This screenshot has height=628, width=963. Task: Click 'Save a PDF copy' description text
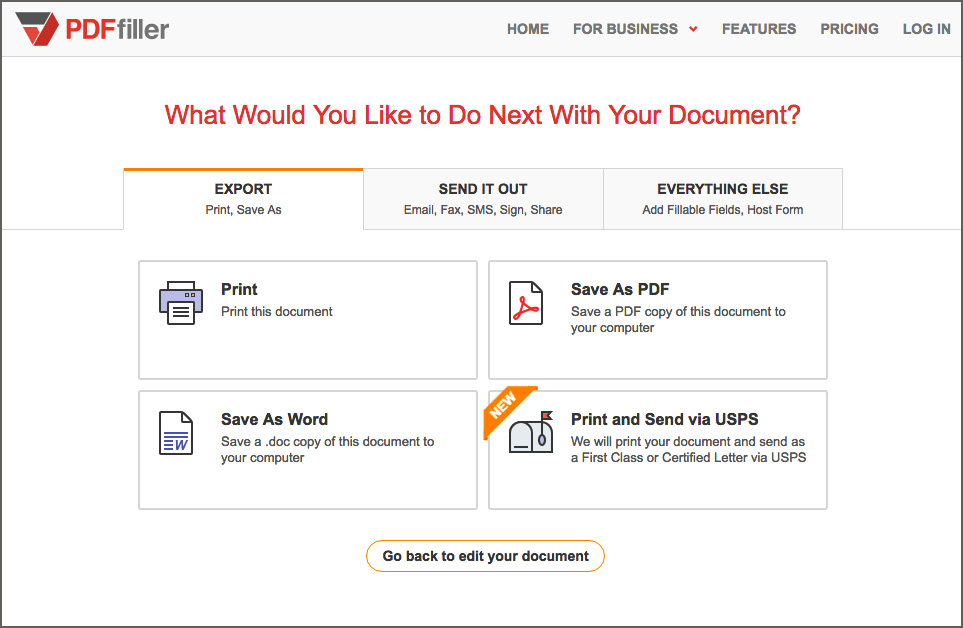click(678, 319)
